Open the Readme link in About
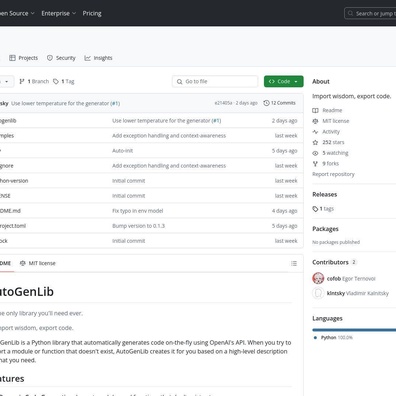This screenshot has height=396, width=396. [332, 110]
